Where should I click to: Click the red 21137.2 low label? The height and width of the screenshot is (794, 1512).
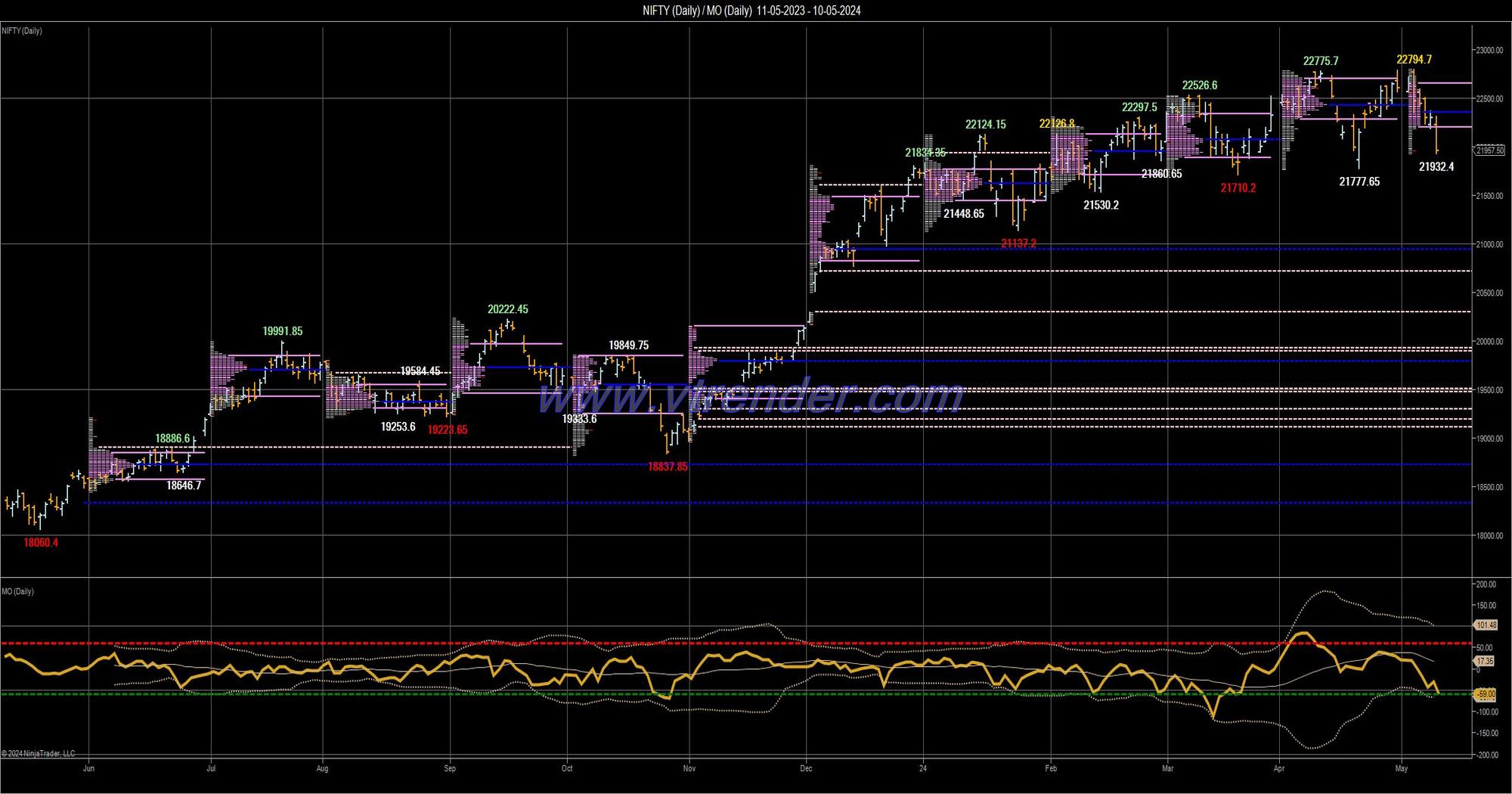tap(1019, 243)
